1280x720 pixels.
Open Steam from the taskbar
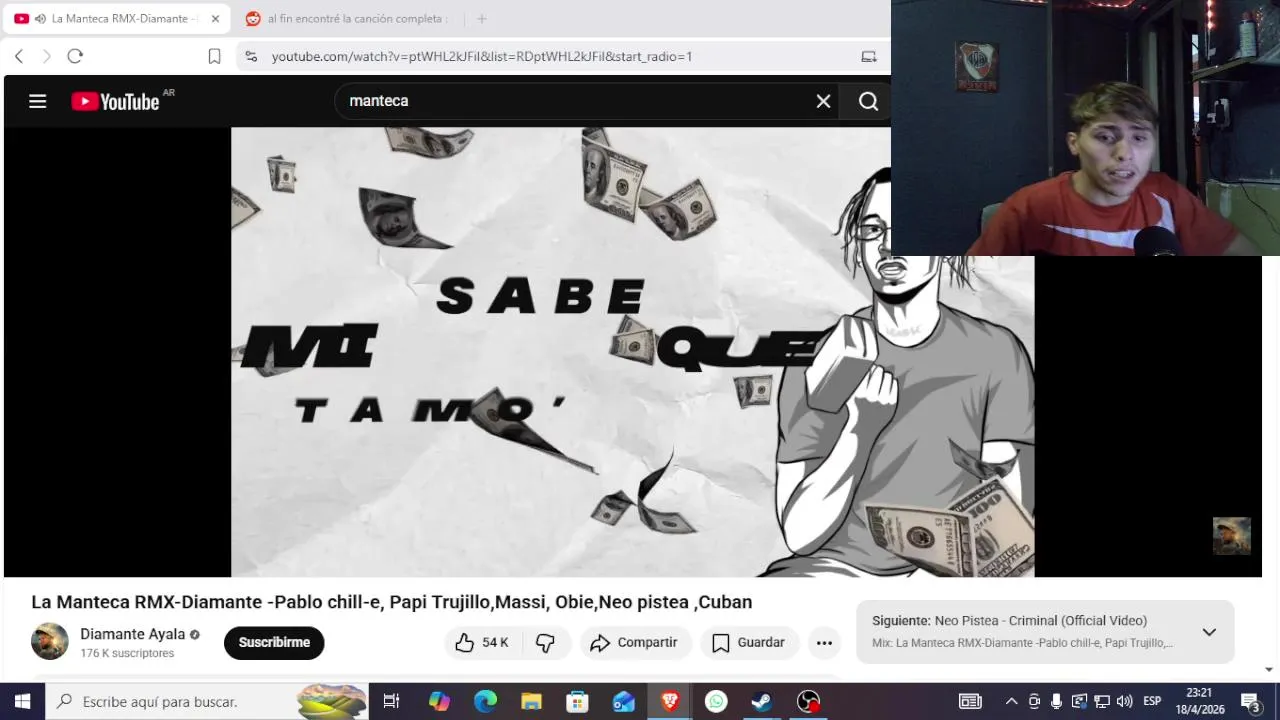762,701
